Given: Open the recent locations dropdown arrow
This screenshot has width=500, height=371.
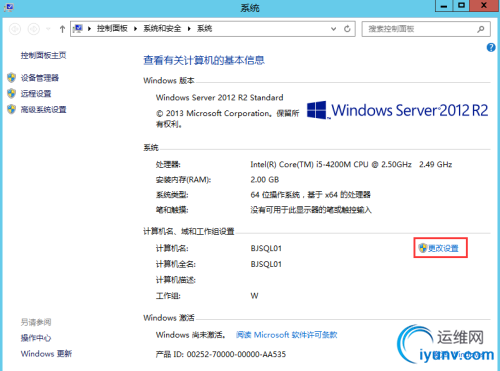Looking at the screenshot, I should (48, 29).
